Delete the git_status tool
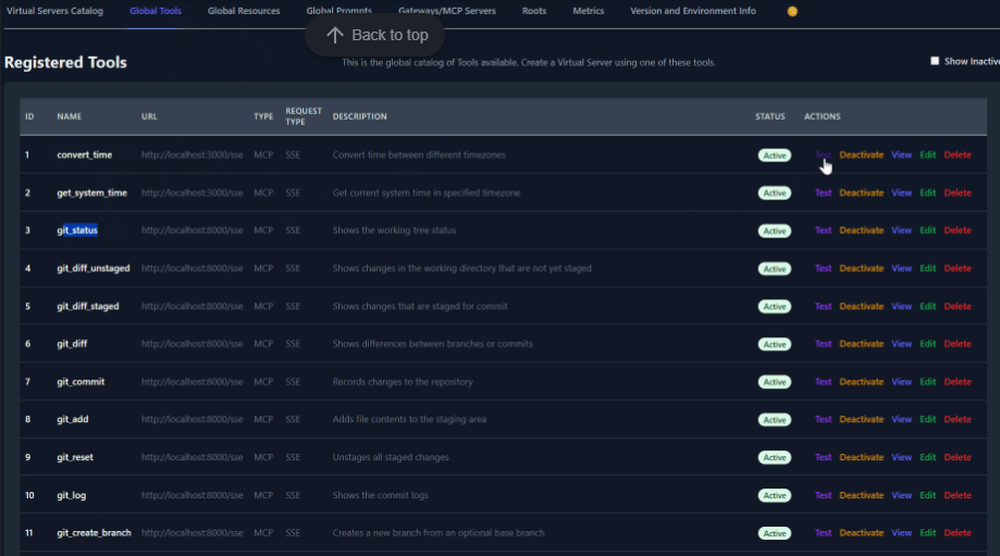 pyautogui.click(x=957, y=230)
